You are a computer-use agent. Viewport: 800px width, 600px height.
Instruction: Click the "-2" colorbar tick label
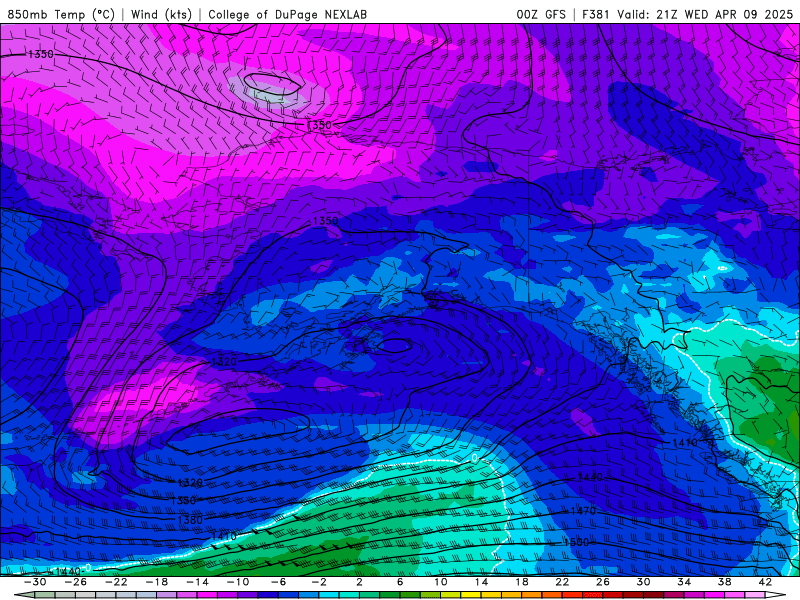point(319,582)
